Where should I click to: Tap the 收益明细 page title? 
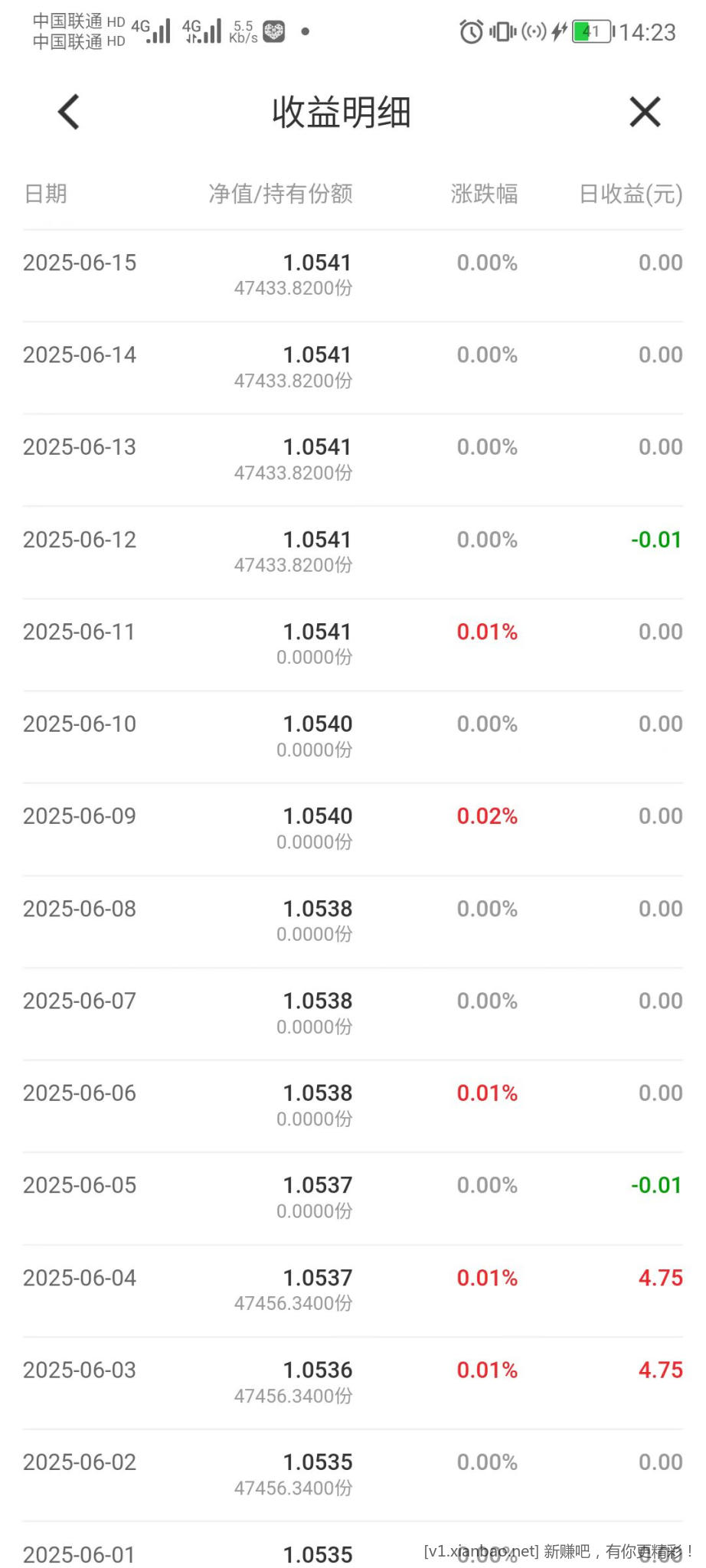(x=342, y=113)
